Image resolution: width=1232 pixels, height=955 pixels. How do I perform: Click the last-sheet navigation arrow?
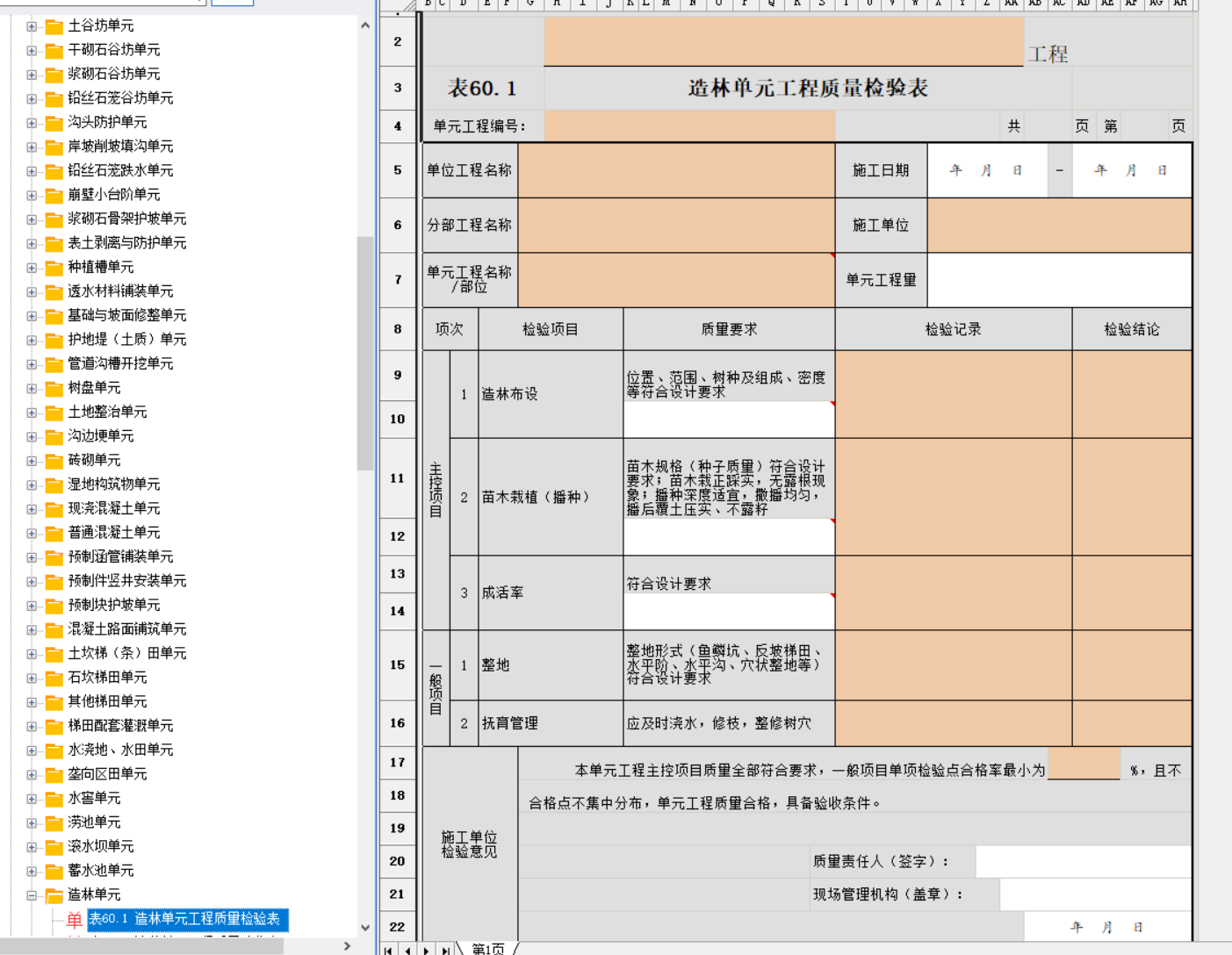(446, 949)
